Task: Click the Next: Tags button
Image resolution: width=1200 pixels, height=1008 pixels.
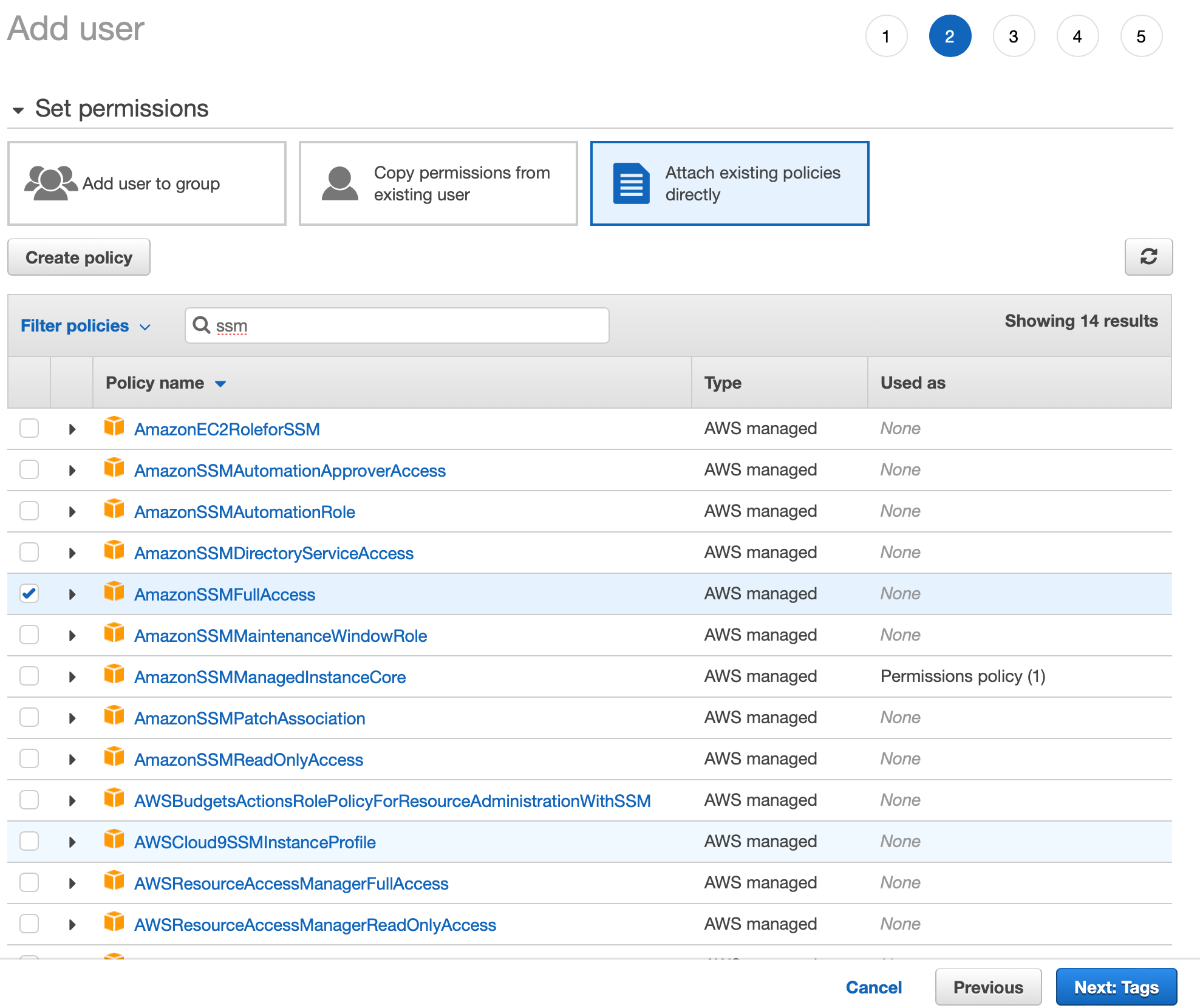Action: (1116, 987)
